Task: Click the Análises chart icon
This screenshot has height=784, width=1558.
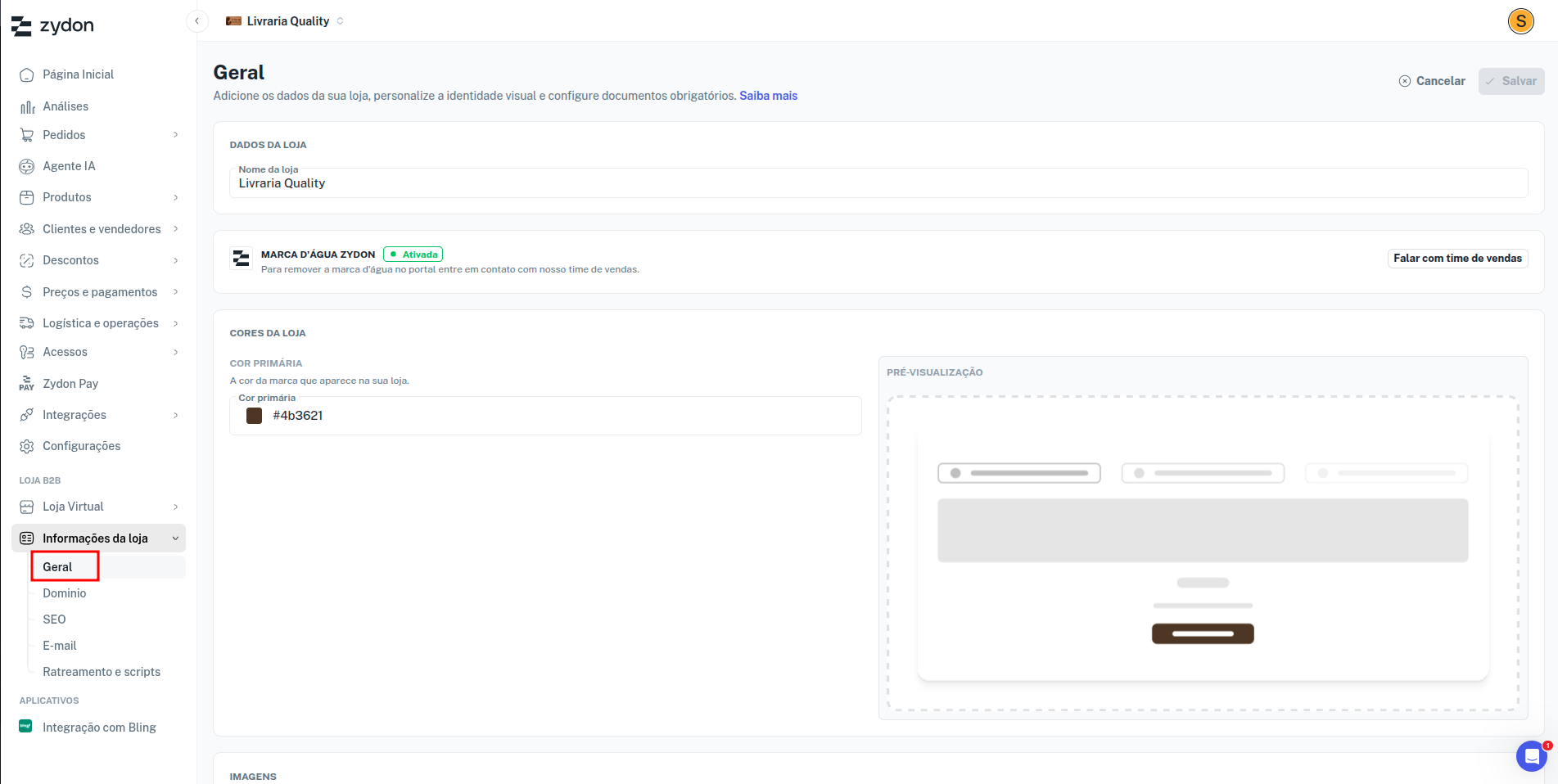Action: pos(27,106)
